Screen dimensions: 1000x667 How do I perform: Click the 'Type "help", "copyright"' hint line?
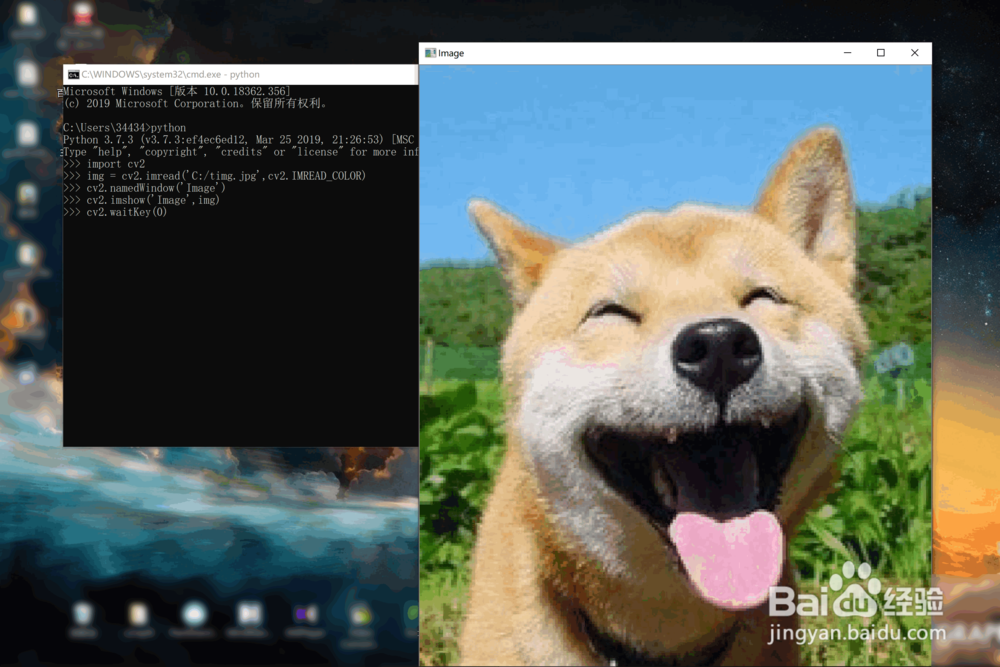(x=240, y=152)
